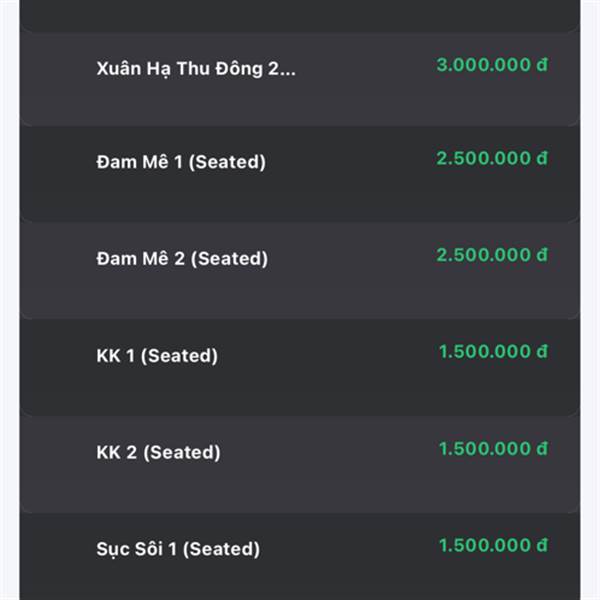Select the KK 2 (Seated) label

pyautogui.click(x=158, y=453)
